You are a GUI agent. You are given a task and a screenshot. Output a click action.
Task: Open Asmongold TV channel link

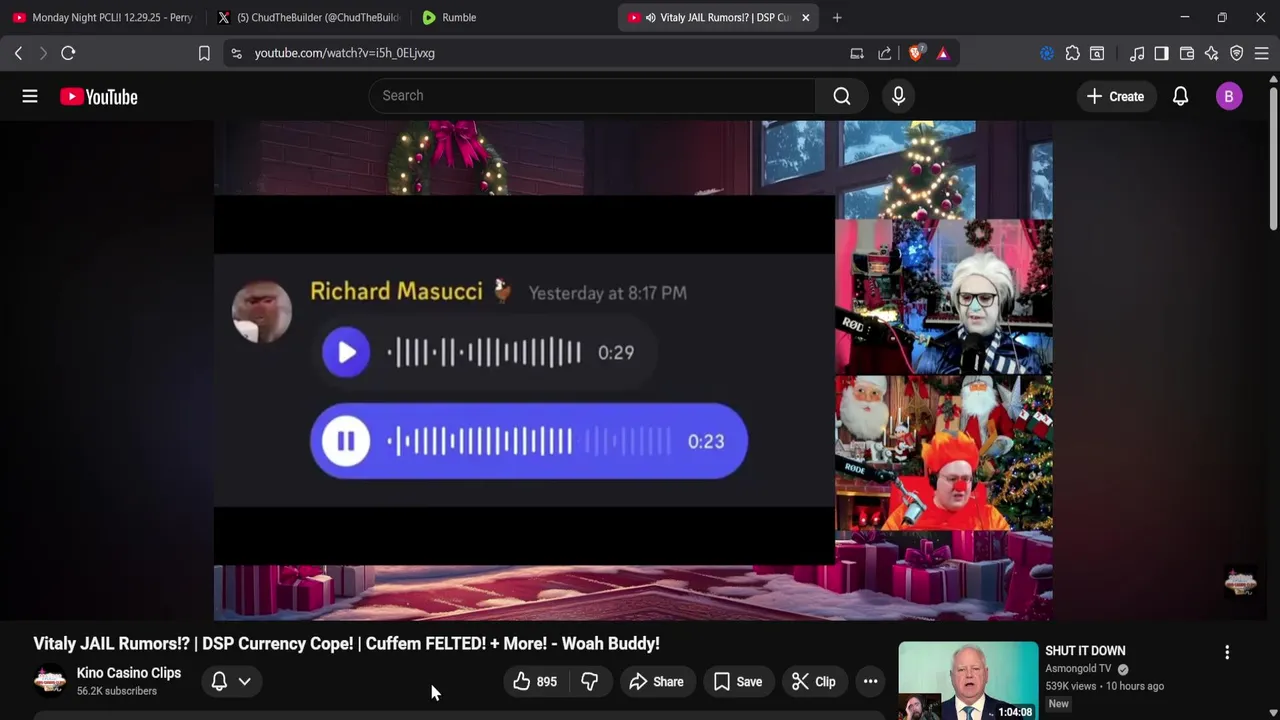click(1078, 669)
